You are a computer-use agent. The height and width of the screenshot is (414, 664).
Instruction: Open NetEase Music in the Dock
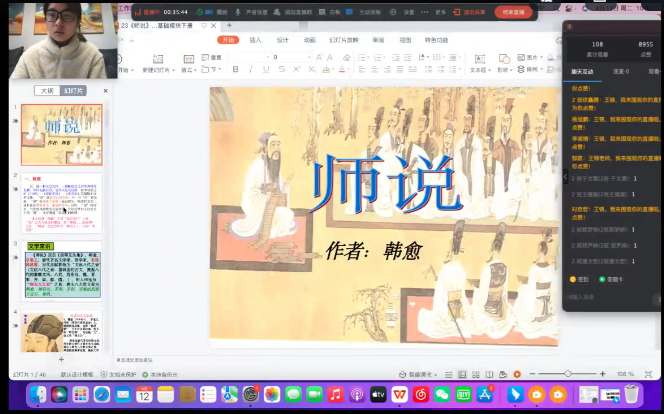point(421,395)
